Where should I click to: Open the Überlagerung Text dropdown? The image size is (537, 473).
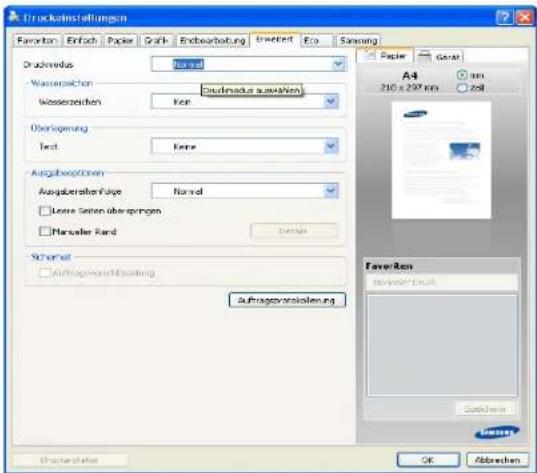pos(245,146)
